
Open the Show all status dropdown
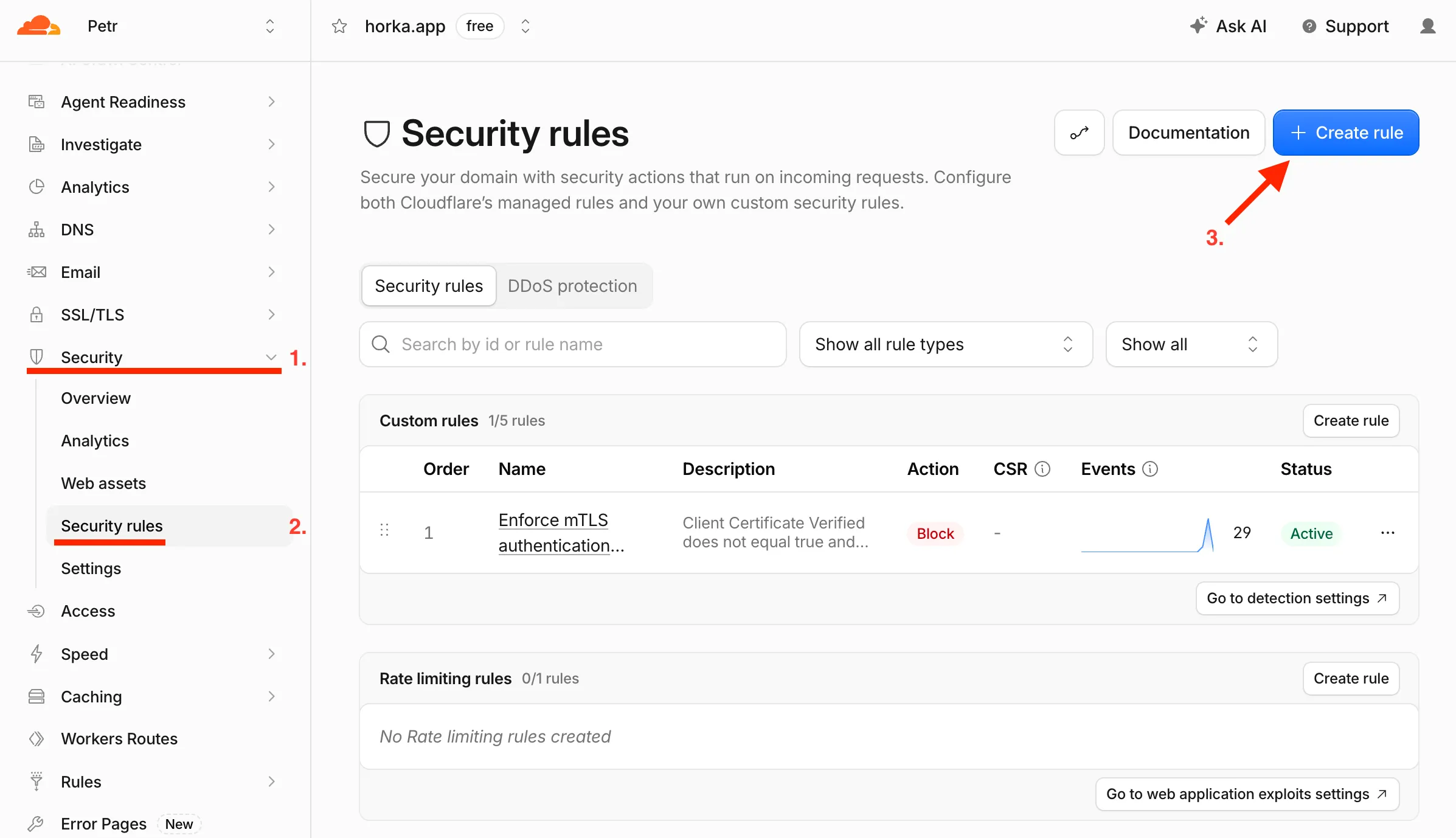1191,344
